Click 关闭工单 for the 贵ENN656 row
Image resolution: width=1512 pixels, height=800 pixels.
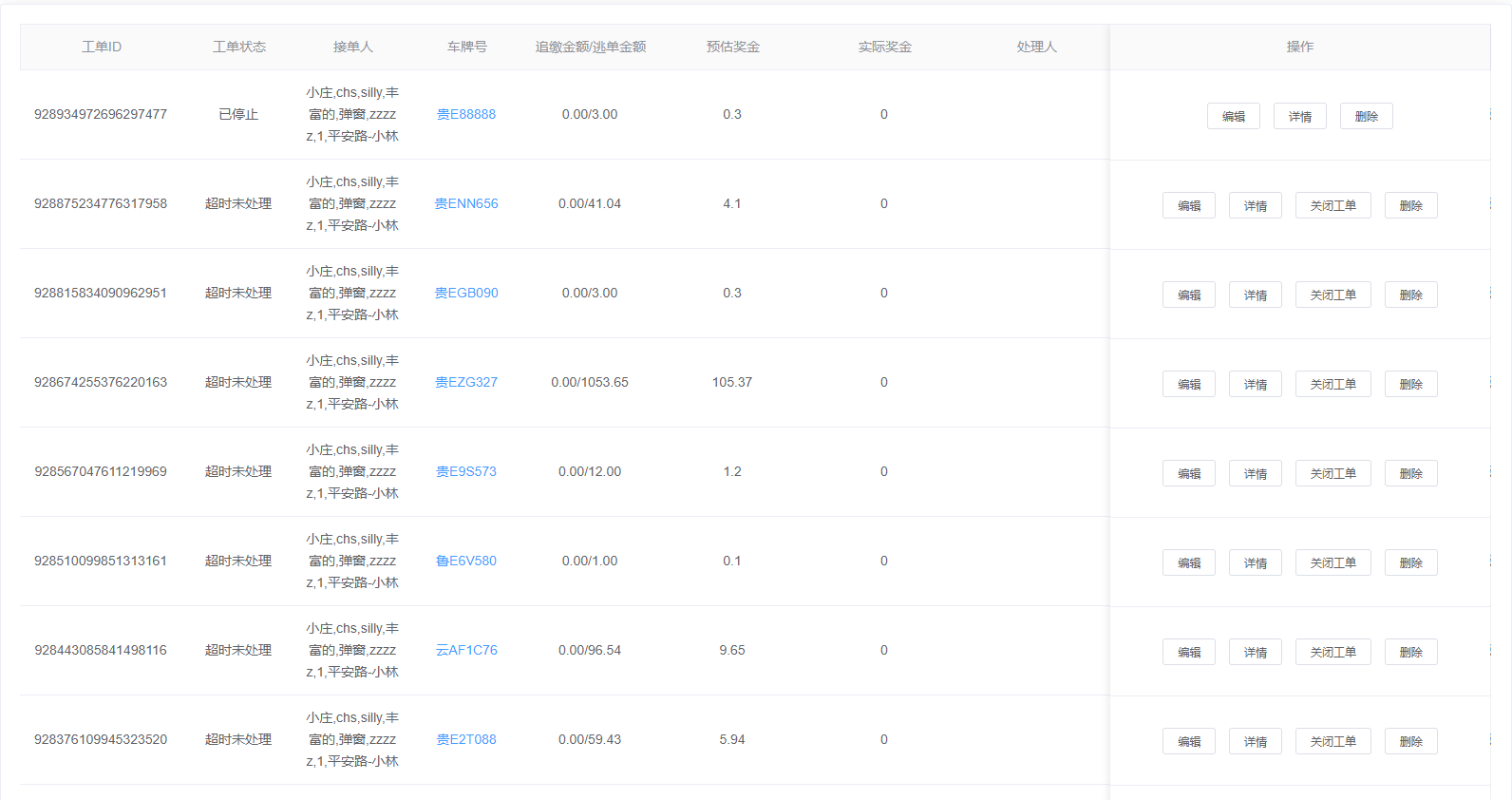click(x=1332, y=205)
